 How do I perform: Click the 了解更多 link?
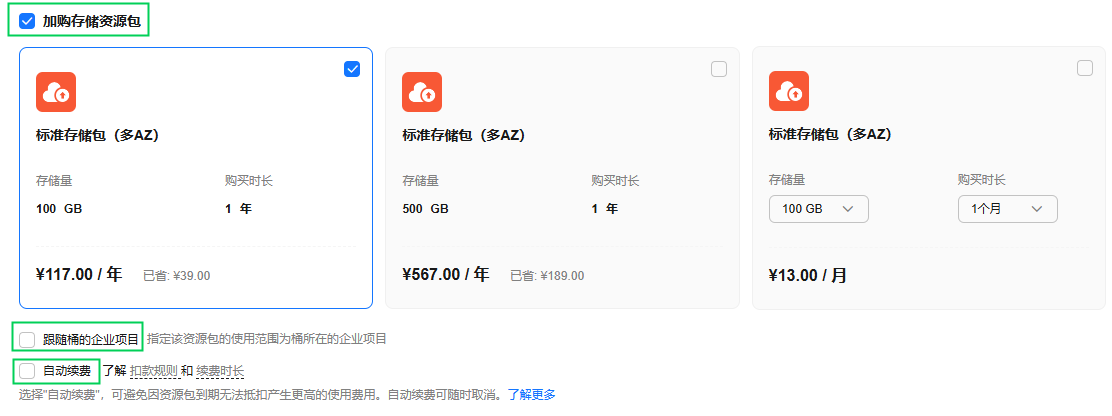[x=532, y=395]
